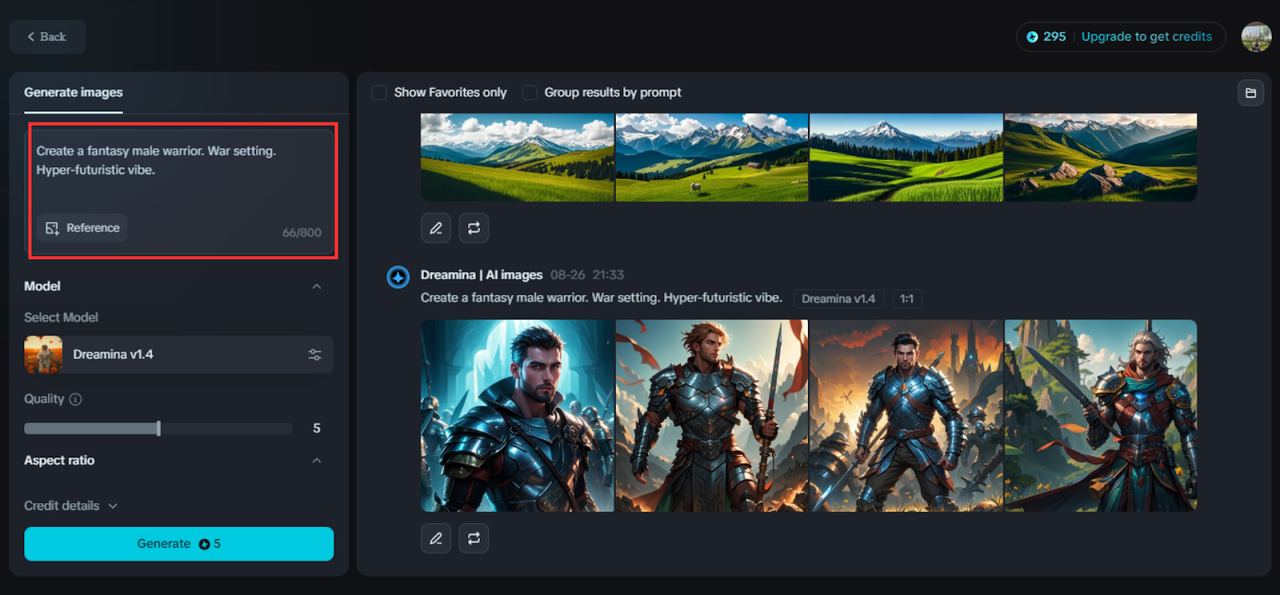The image size is (1280, 595).
Task: Adjust the Quality slider handle
Action: coord(158,428)
